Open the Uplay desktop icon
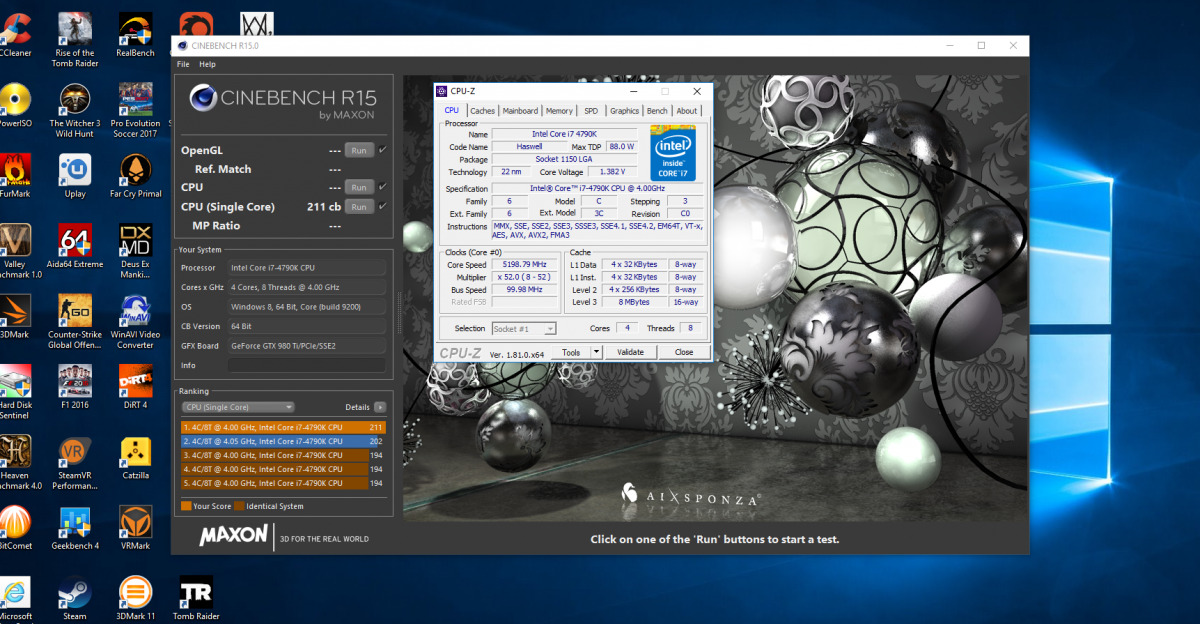 (x=75, y=175)
